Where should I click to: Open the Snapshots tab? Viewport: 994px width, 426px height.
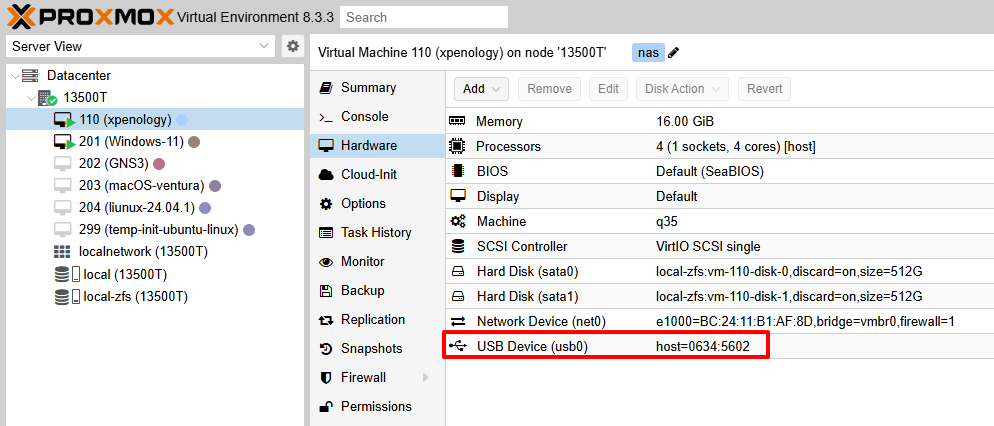pyautogui.click(x=376, y=349)
